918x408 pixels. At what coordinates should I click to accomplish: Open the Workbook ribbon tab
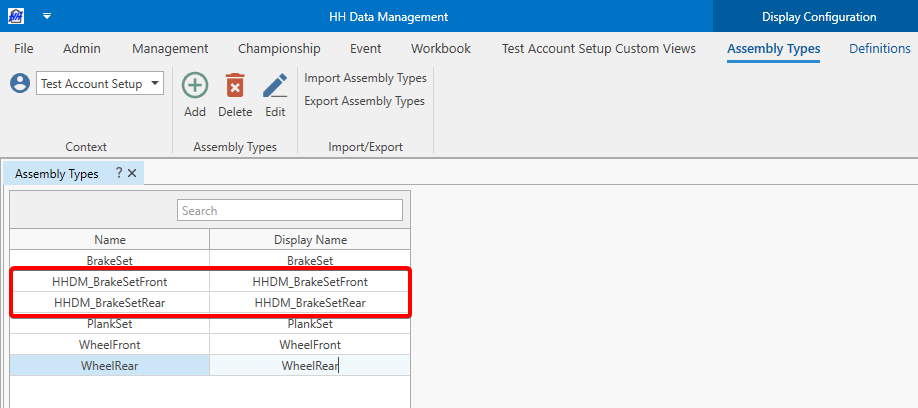coord(440,48)
